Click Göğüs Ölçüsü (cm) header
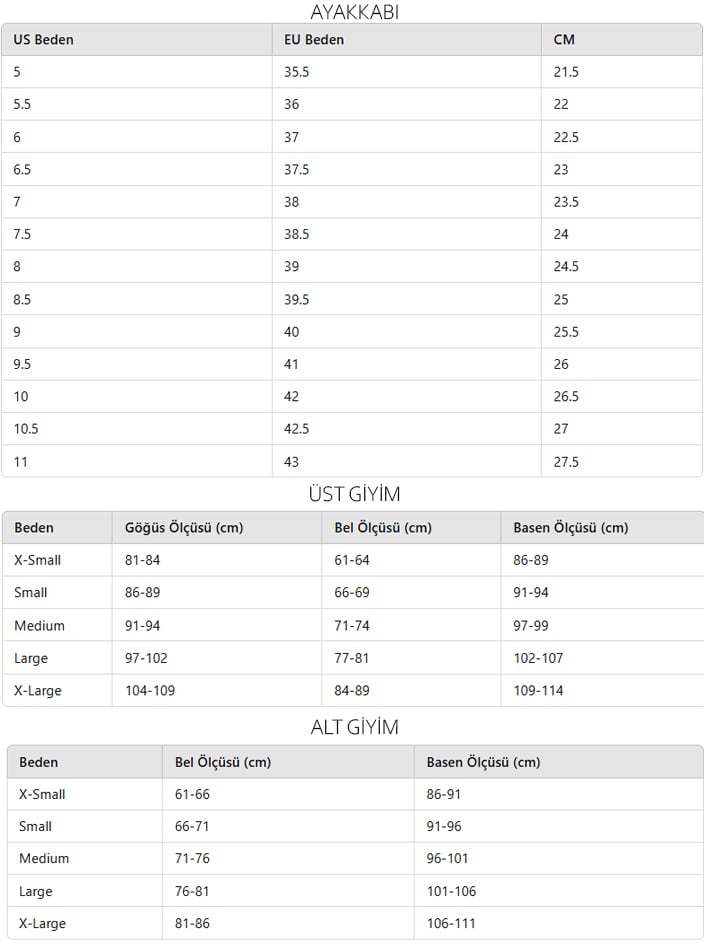 point(217,528)
